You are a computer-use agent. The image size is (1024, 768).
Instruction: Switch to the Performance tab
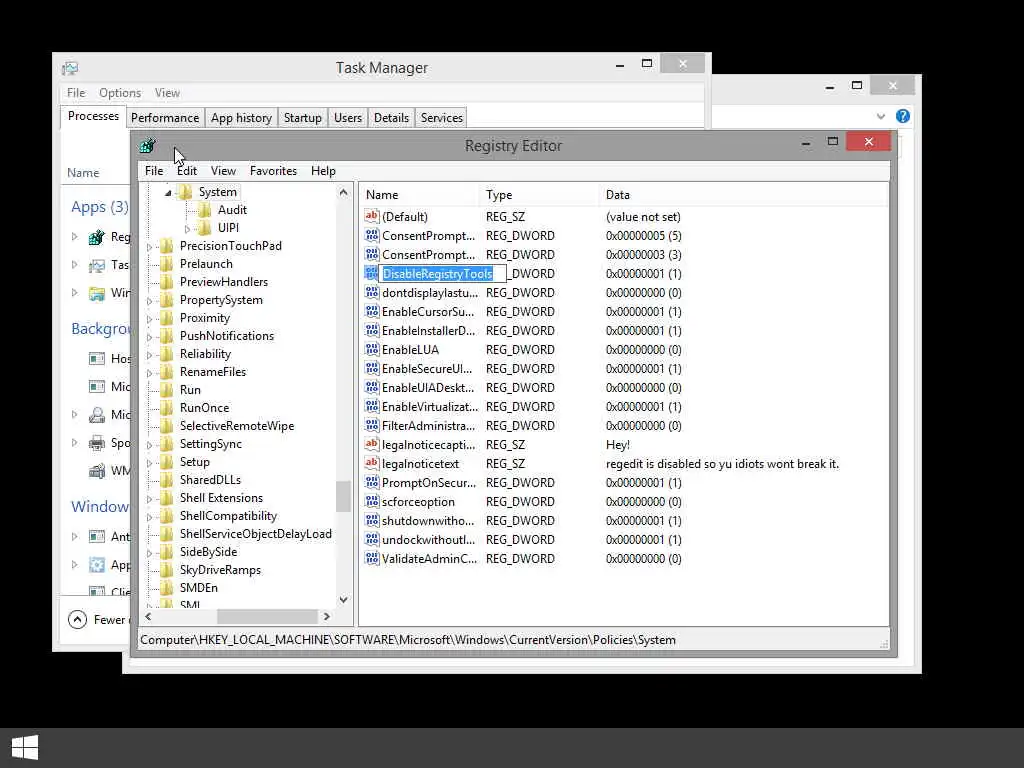coord(165,118)
